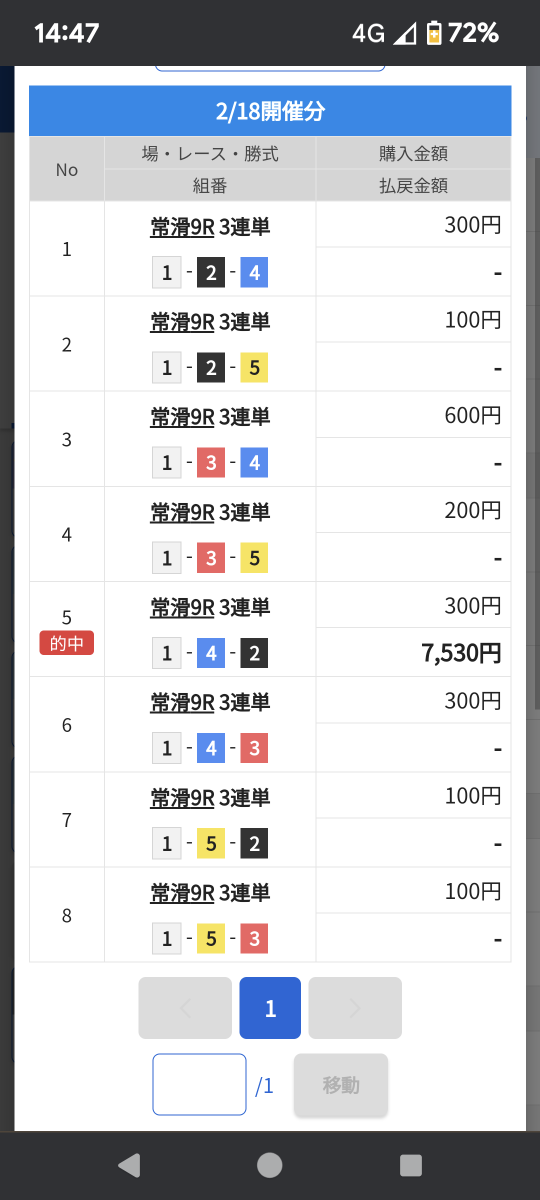Open the 常滑9R link in row 1
540x1200 pixels.
(x=182, y=227)
